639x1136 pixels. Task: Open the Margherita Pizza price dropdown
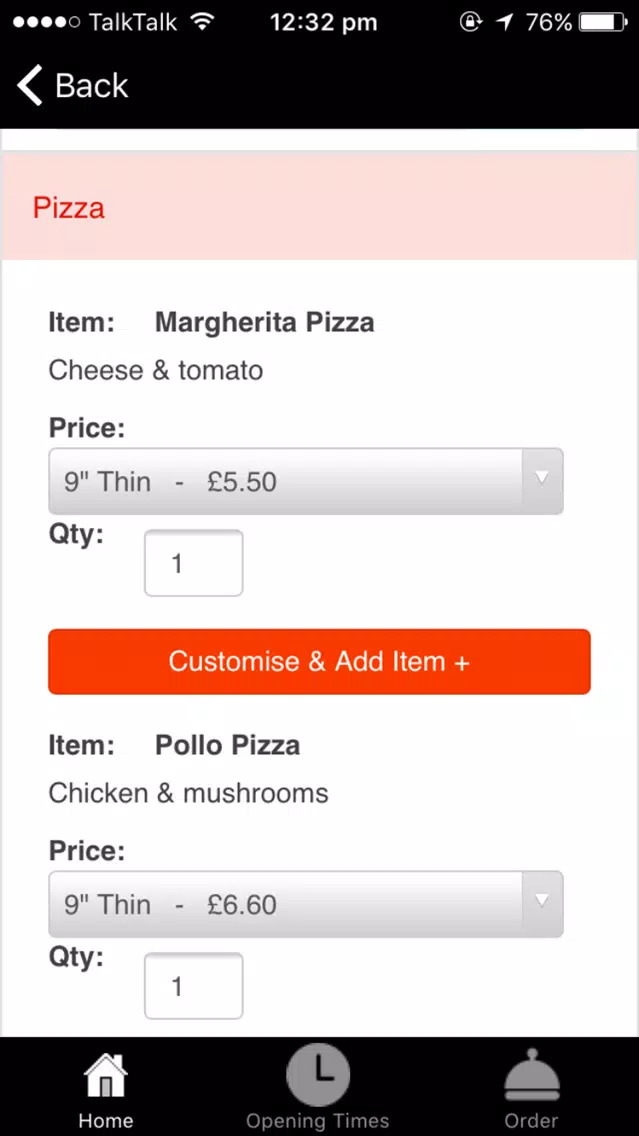tap(306, 482)
